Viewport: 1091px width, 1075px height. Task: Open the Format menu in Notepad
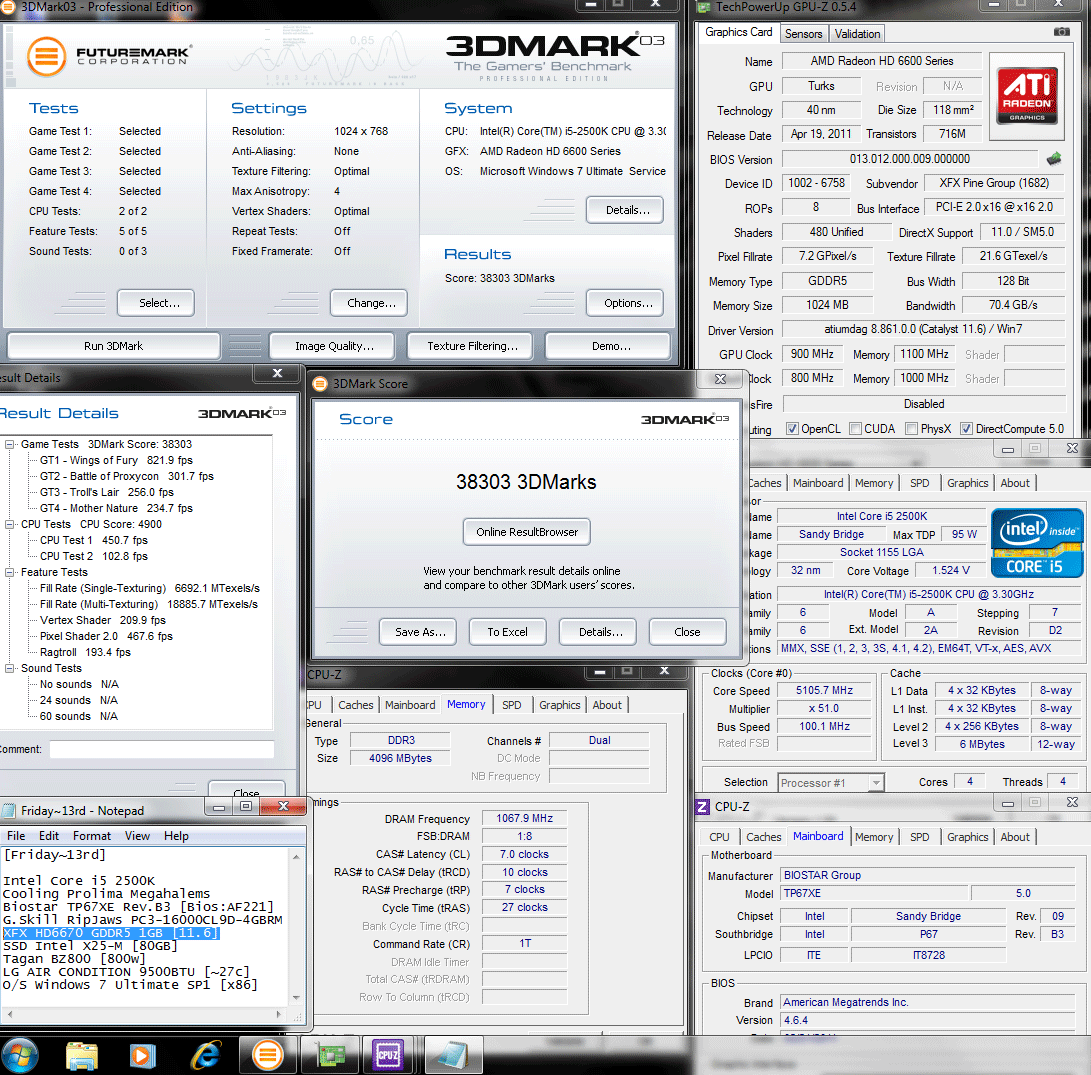point(91,836)
